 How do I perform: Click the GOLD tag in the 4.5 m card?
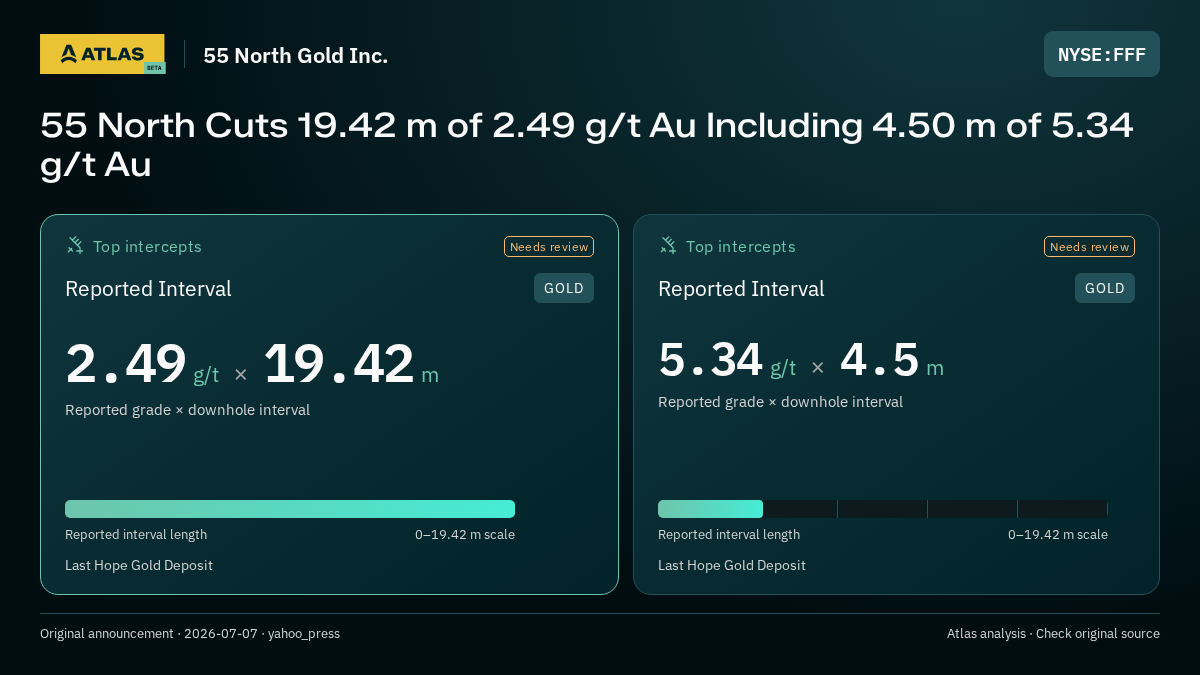pyautogui.click(x=1105, y=288)
